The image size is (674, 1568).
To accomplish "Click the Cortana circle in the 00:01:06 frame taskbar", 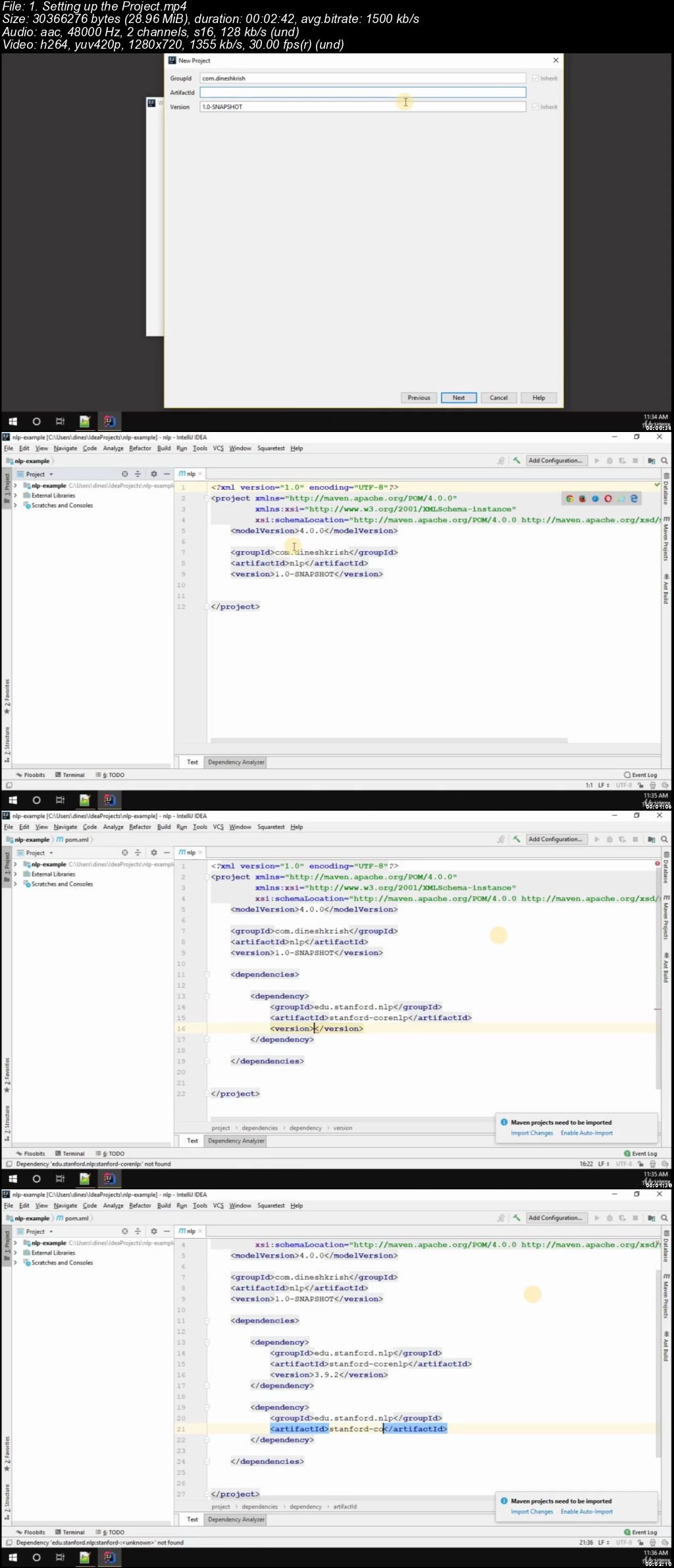I will point(36,800).
